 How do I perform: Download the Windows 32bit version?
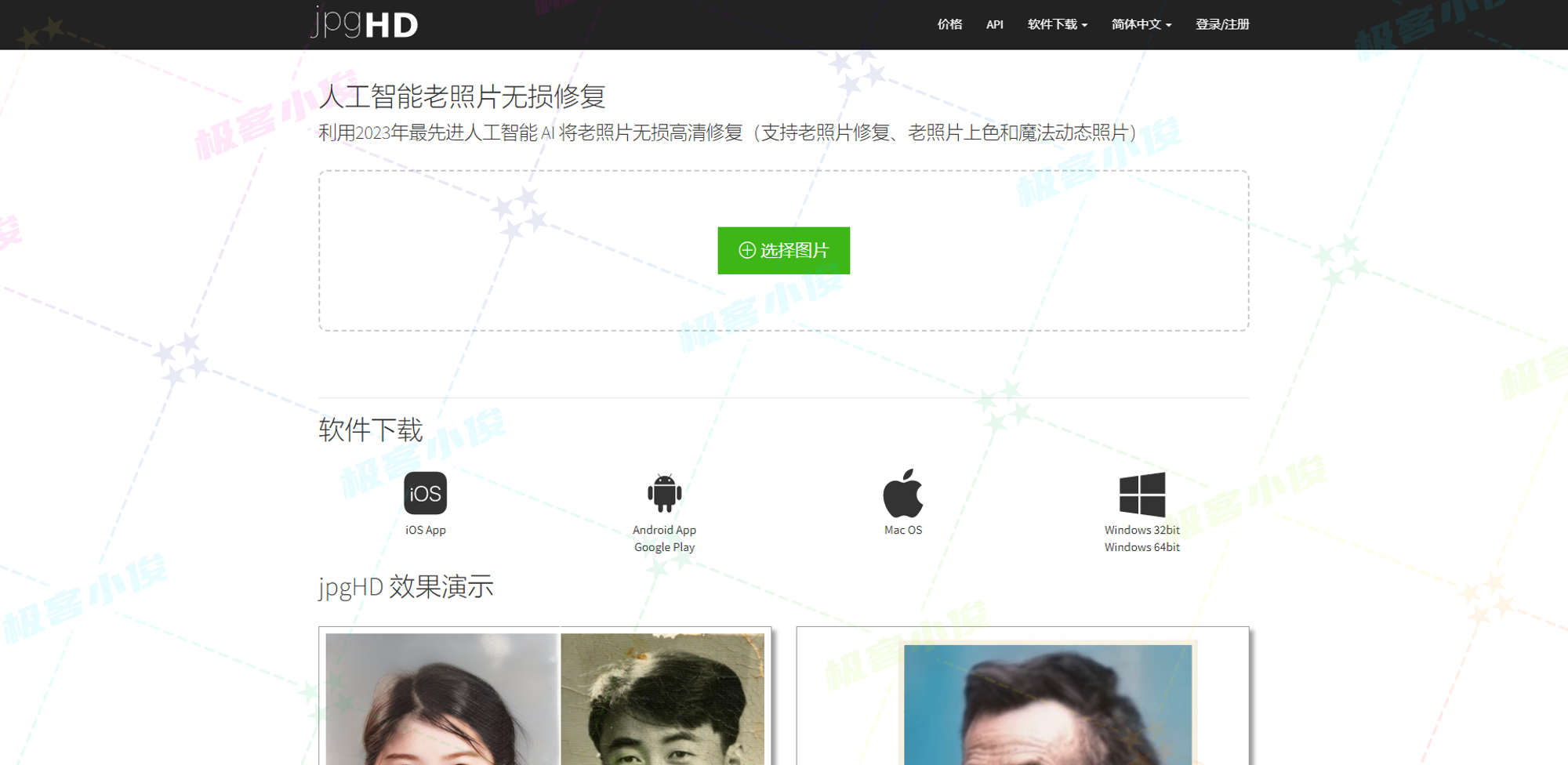1142,530
